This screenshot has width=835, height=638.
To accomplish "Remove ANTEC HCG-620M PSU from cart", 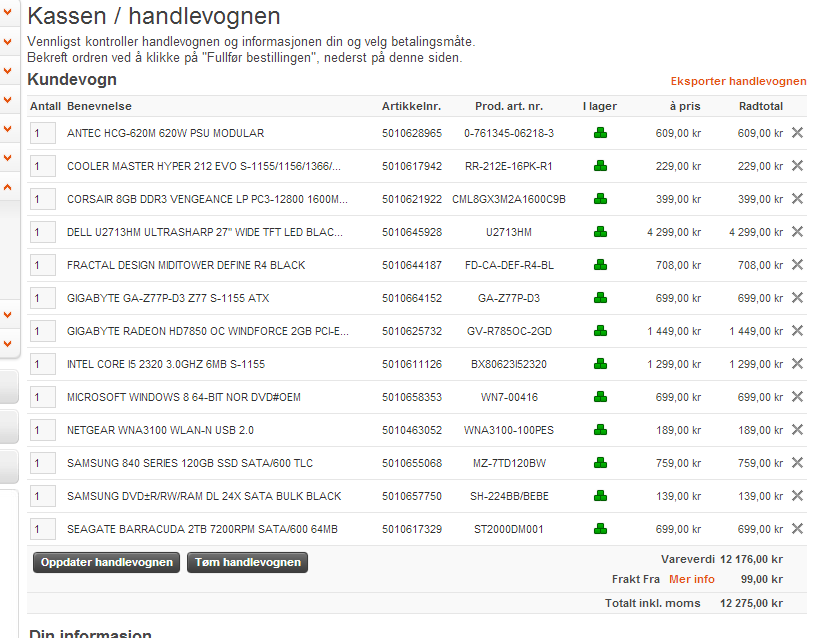I will coord(797,133).
